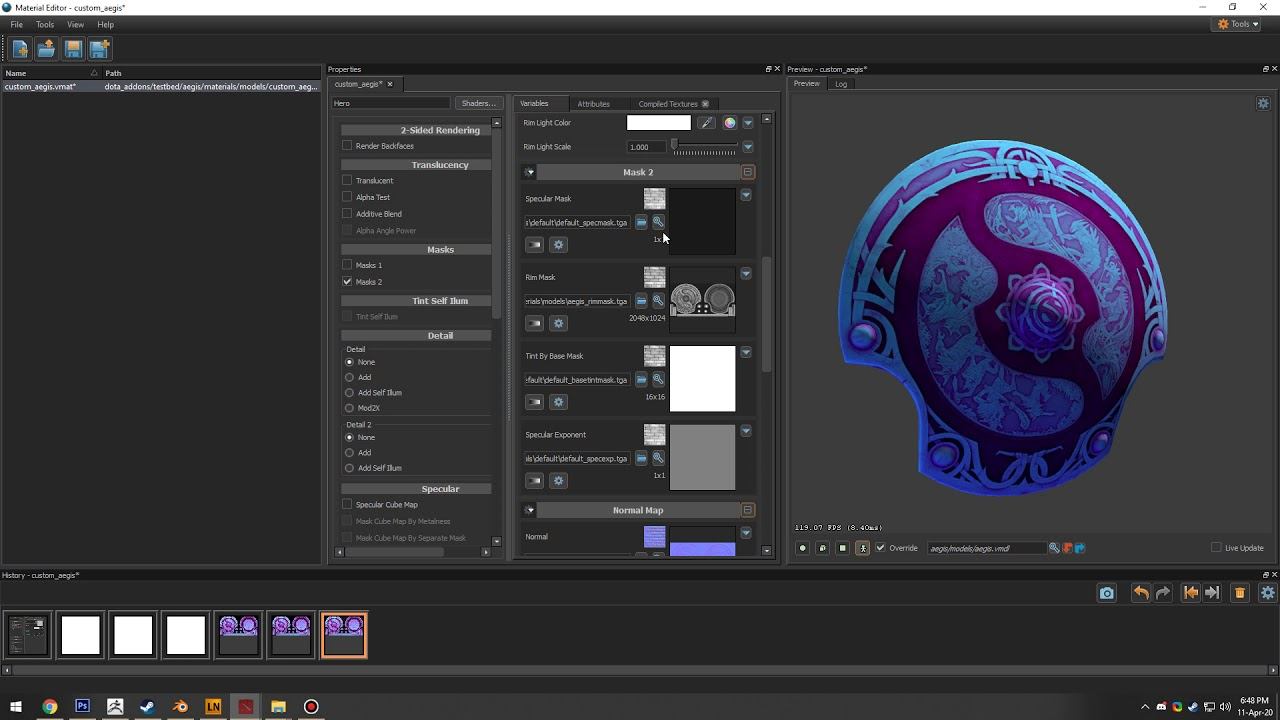Open Tools dropdown at top right
This screenshot has width=1280, height=720.
pyautogui.click(x=1237, y=24)
